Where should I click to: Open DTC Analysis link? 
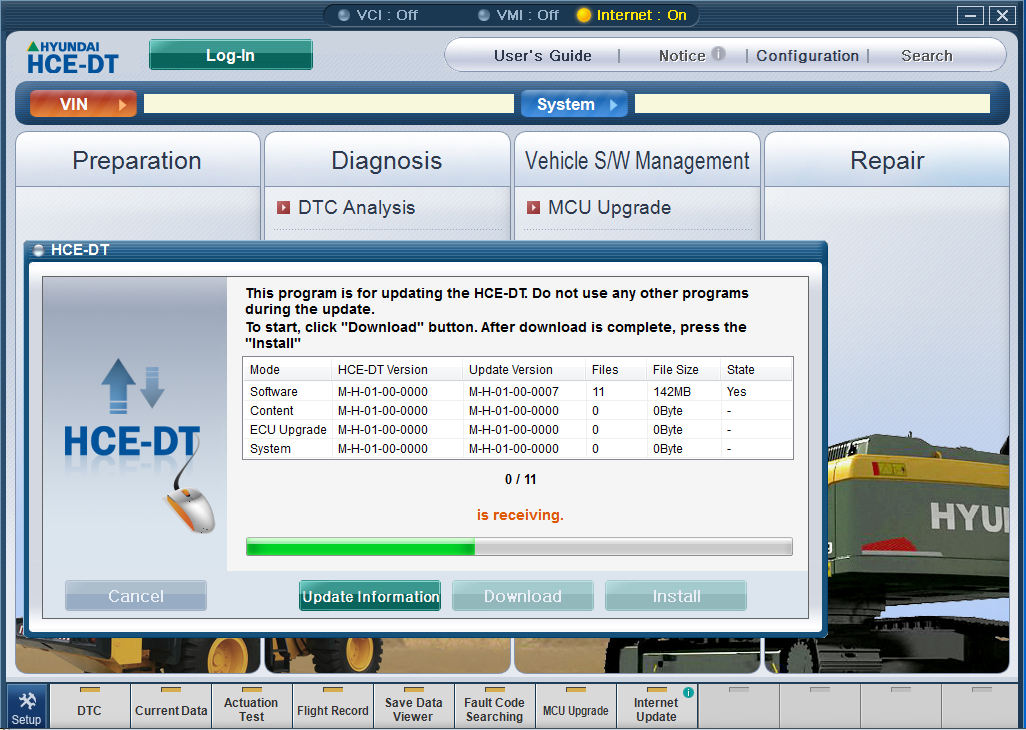356,207
